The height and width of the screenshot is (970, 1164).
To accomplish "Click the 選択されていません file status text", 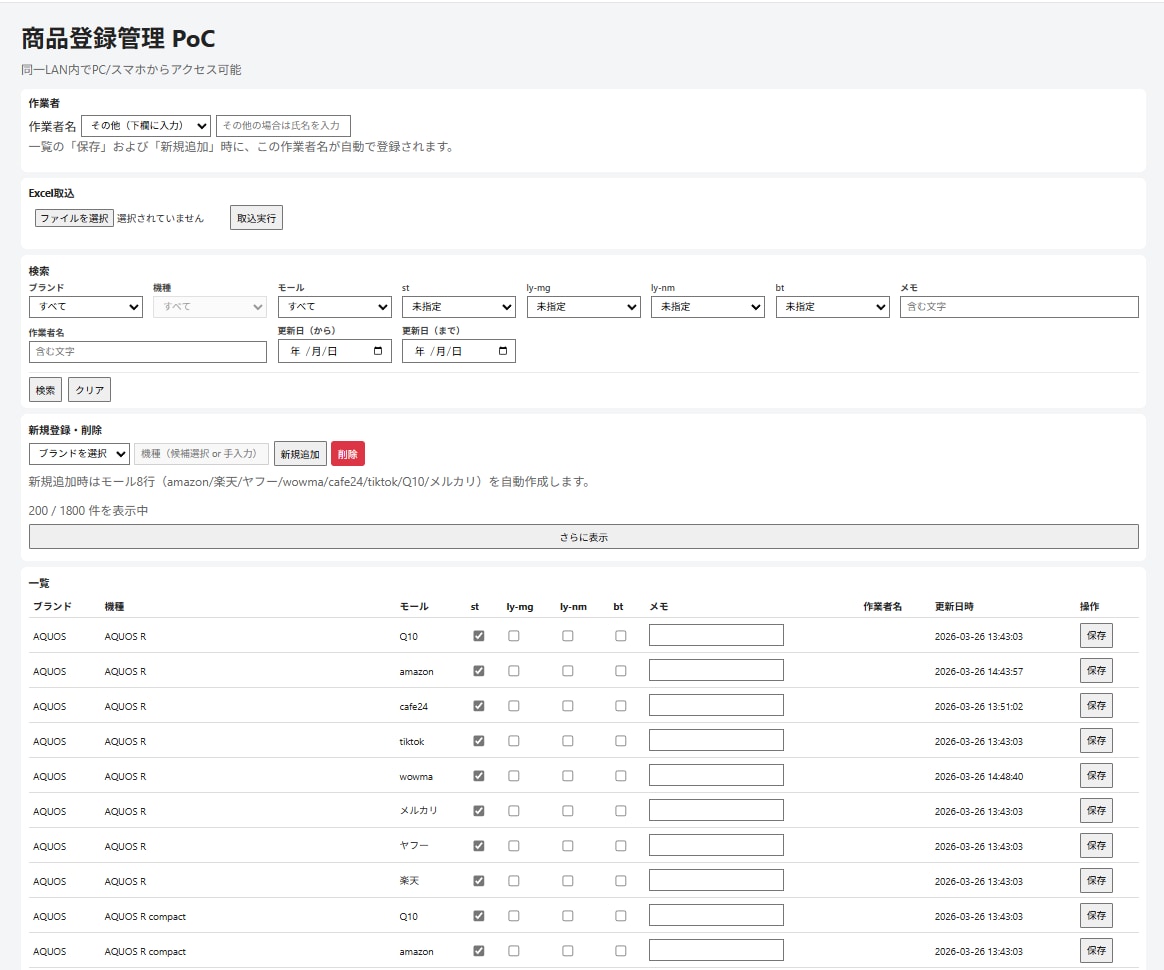I will pyautogui.click(x=160, y=218).
